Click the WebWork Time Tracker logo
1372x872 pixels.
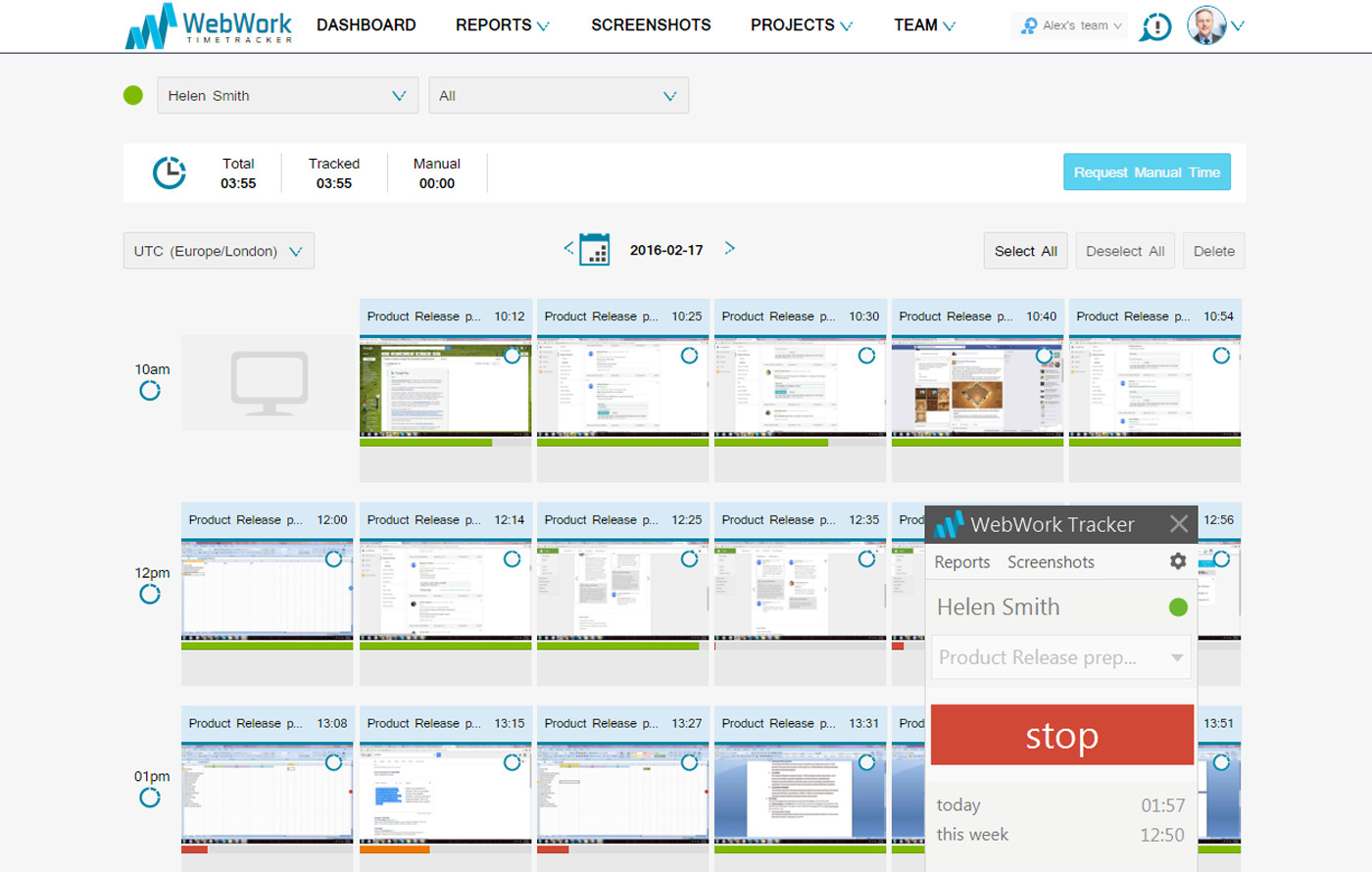209,25
